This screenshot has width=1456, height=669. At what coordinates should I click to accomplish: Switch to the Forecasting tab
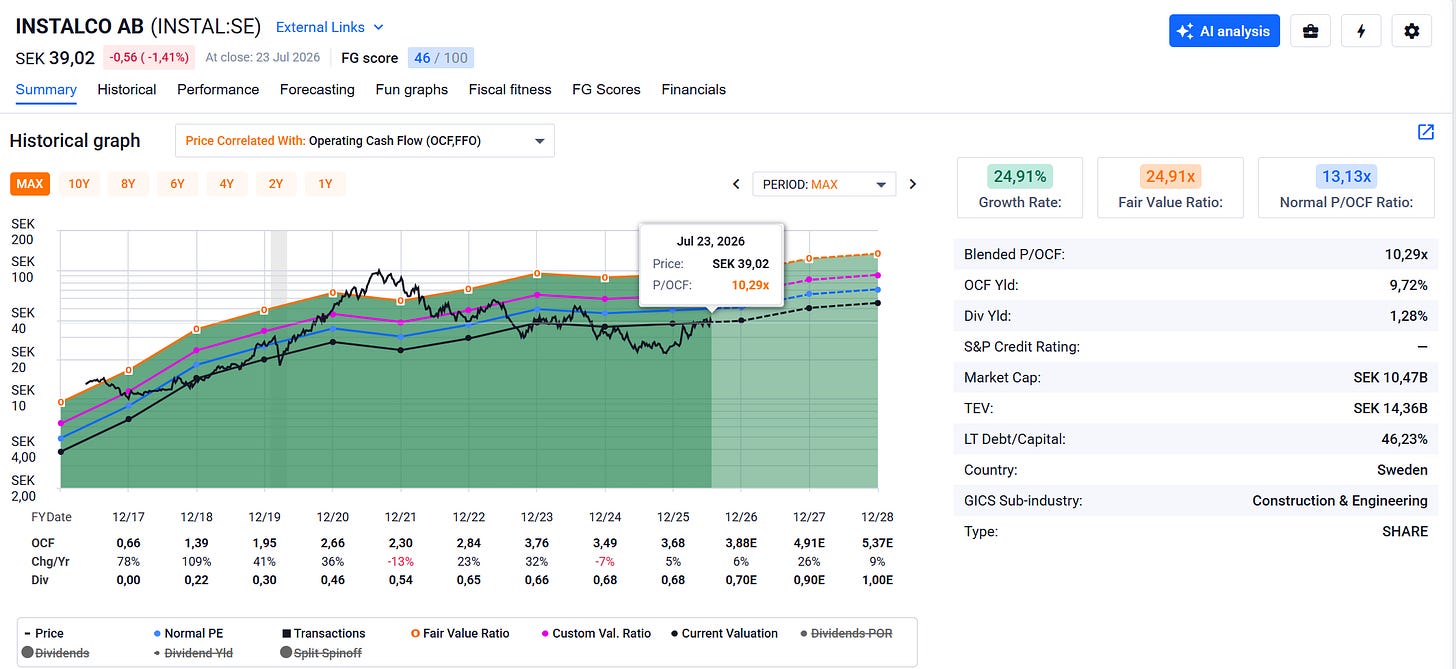[x=317, y=89]
